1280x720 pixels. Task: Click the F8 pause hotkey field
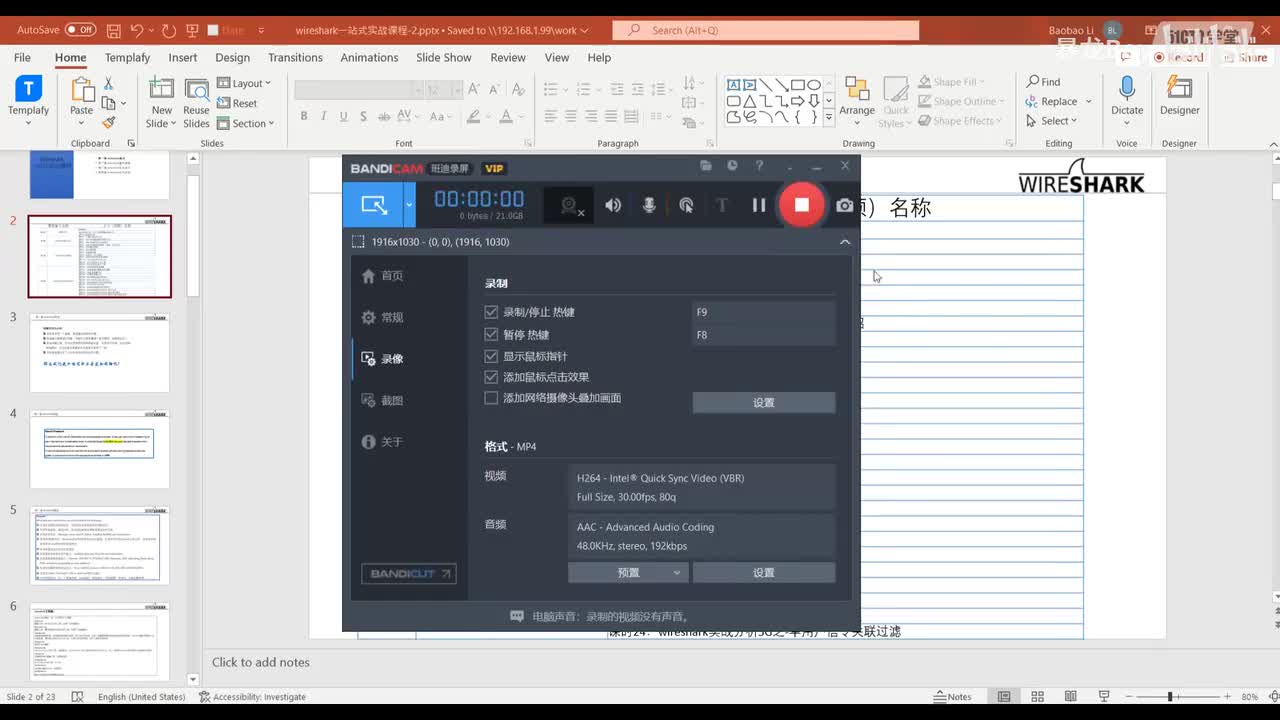[x=764, y=335]
